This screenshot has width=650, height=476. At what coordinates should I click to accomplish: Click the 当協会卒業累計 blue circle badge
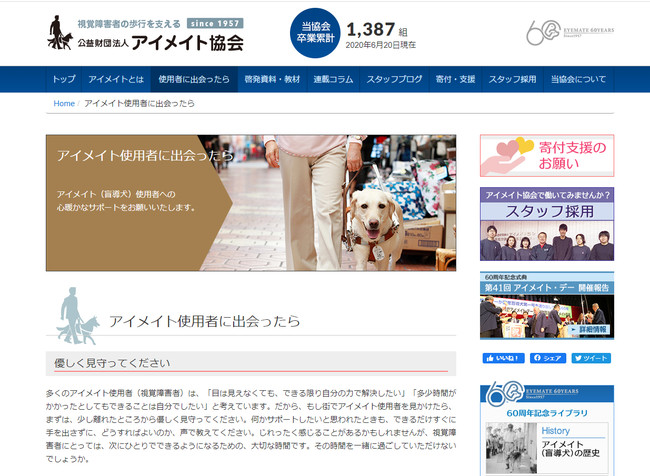315,33
